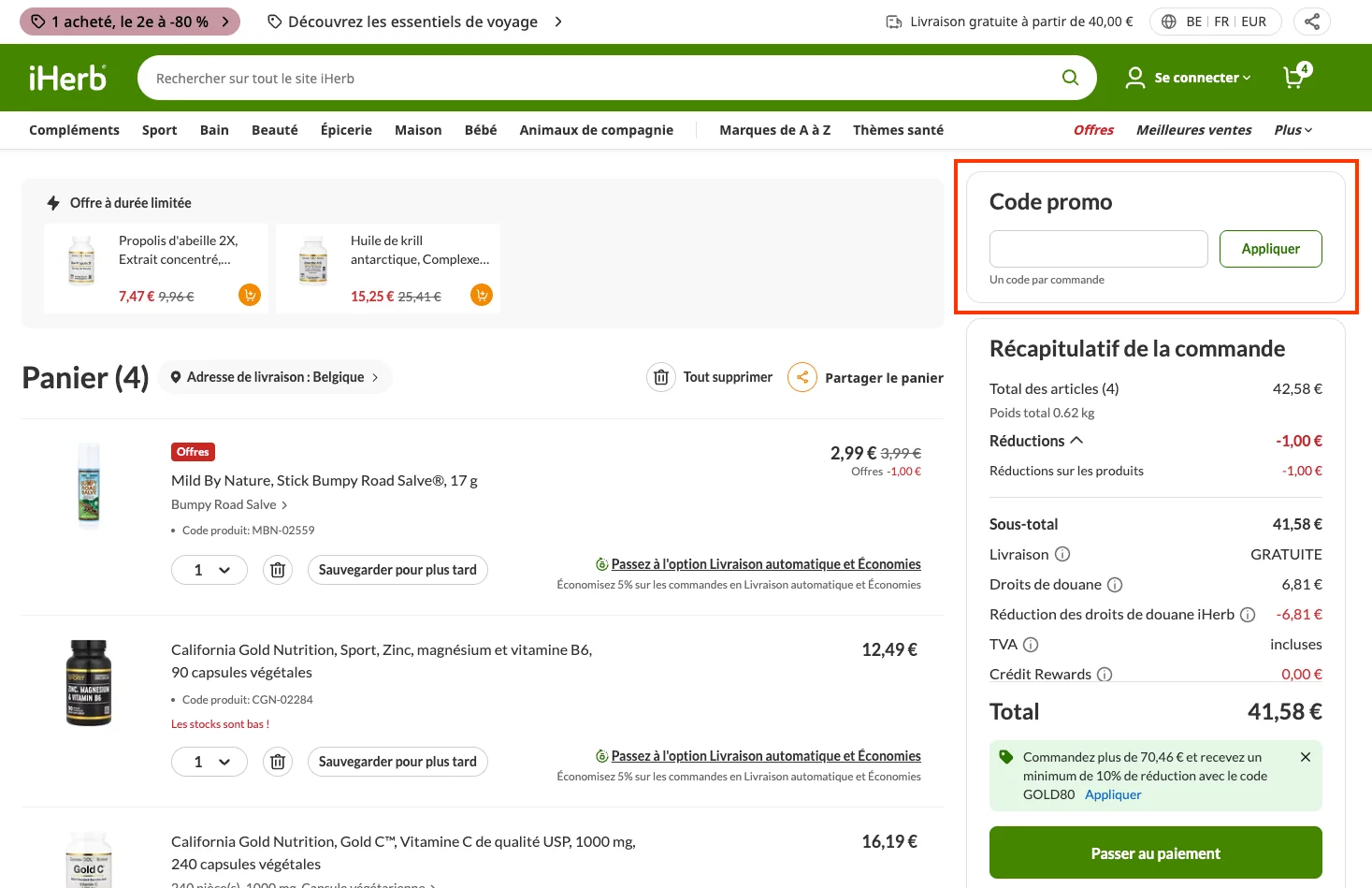This screenshot has height=888, width=1372.
Task: Open quantity dropdown for Zinc magnésium item
Action: 209,762
